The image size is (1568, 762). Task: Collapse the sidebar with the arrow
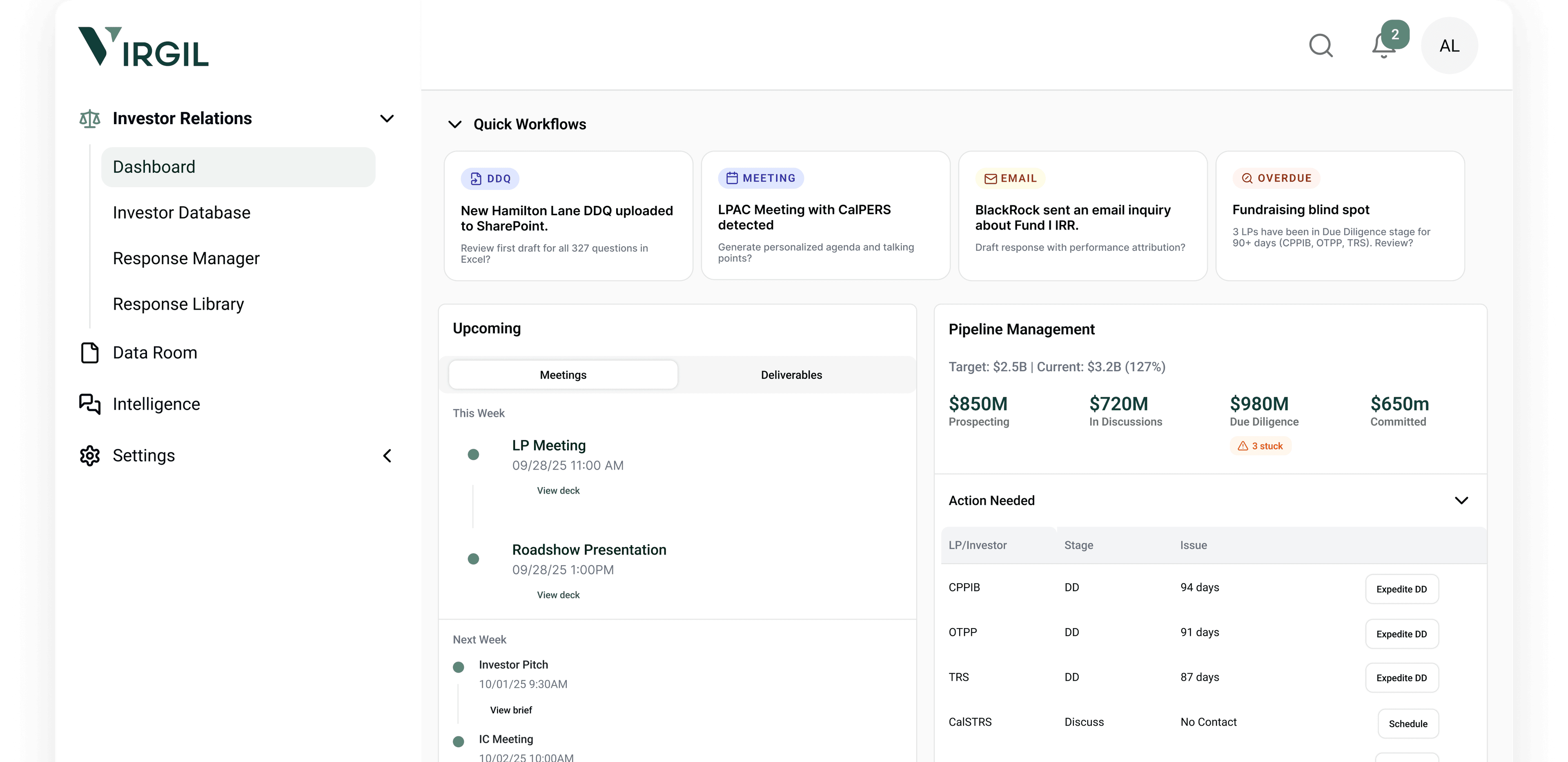pyautogui.click(x=387, y=455)
